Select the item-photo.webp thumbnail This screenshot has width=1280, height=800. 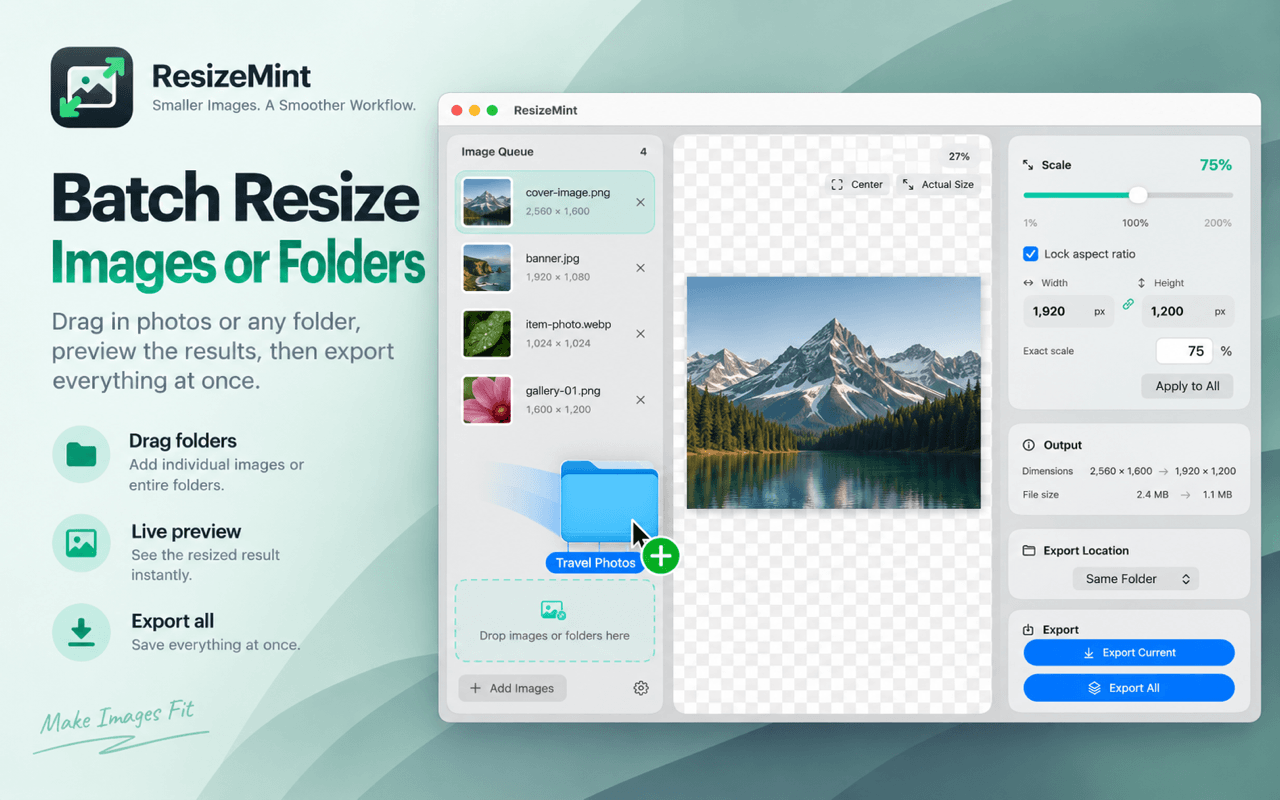click(488, 334)
